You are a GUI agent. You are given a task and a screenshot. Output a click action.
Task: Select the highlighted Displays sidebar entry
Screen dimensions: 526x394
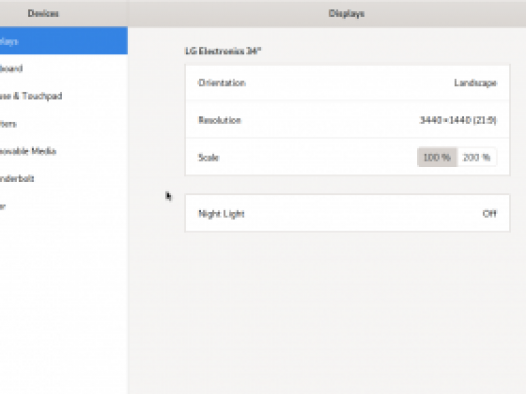point(64,41)
